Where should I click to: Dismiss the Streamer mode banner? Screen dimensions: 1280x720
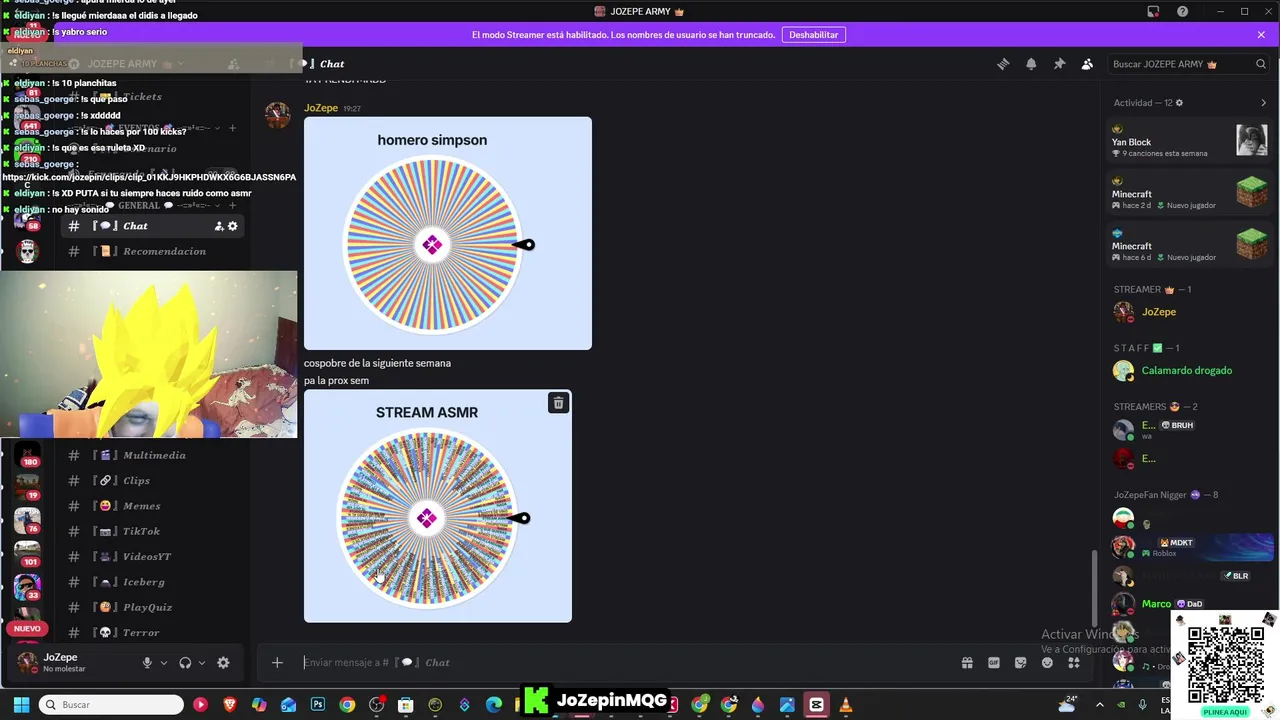point(1261,34)
